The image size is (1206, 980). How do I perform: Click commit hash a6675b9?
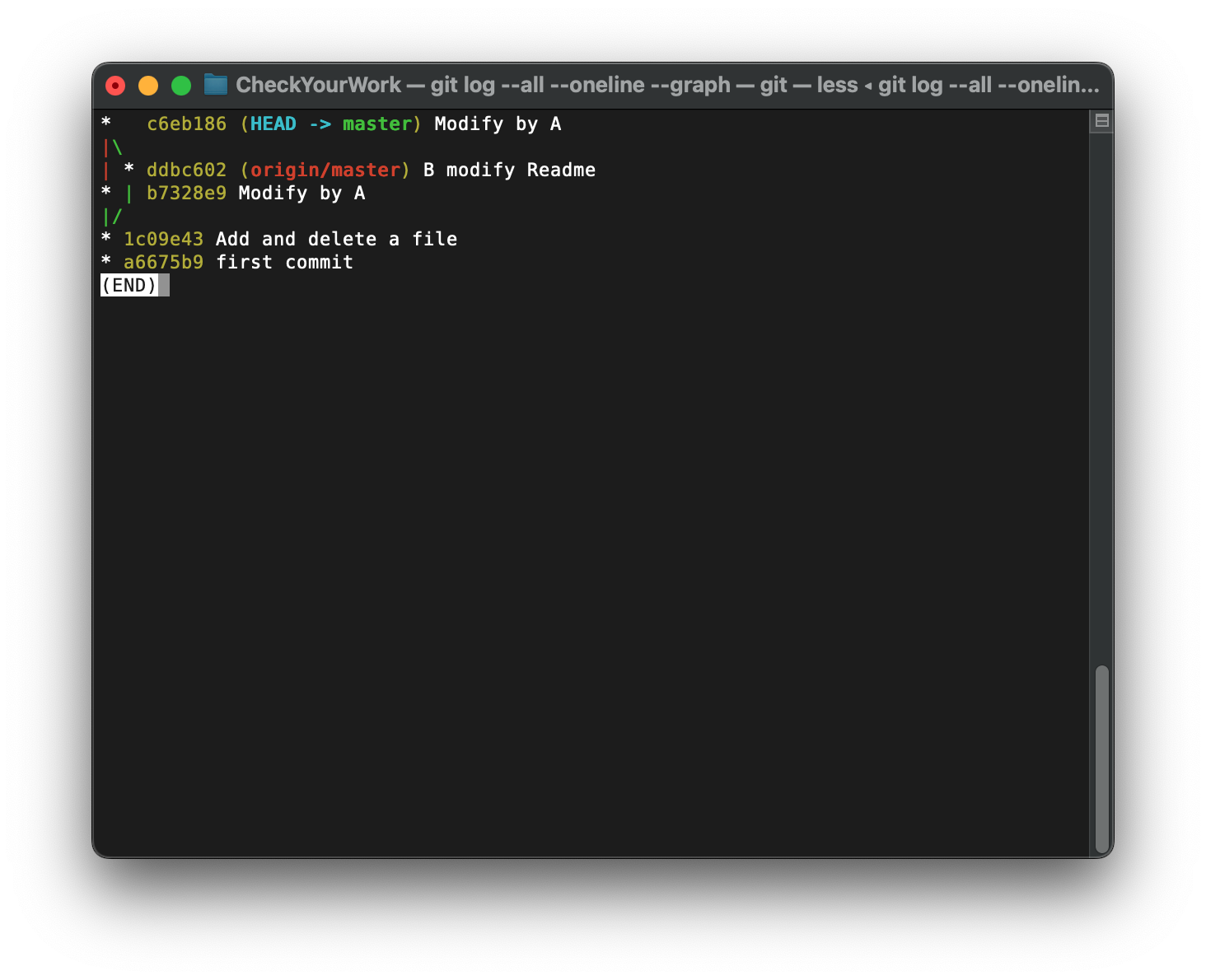coord(163,262)
